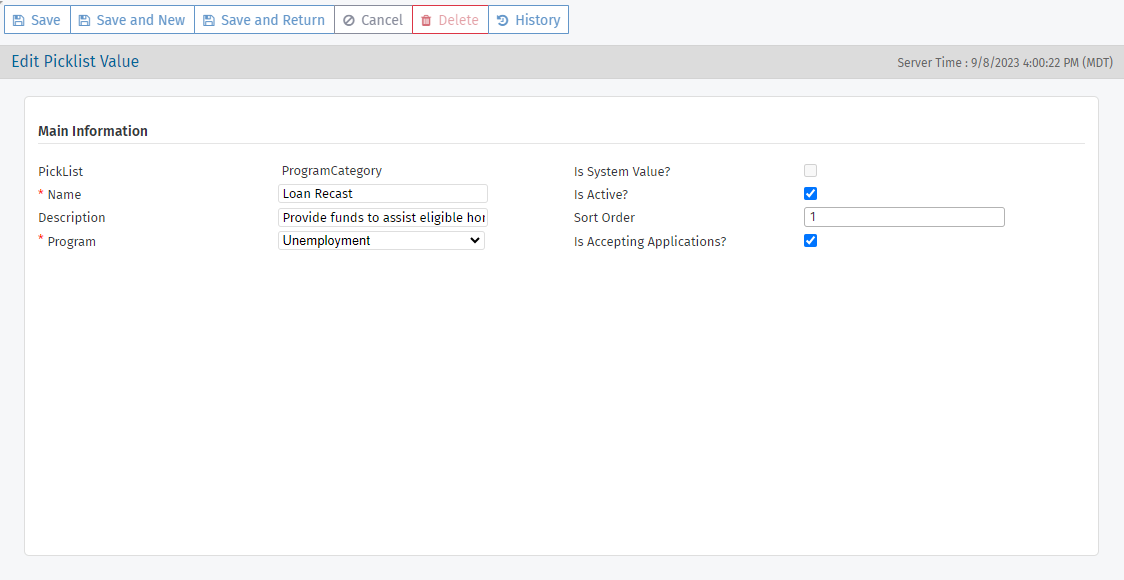This screenshot has width=1124, height=580.
Task: Cancel editing the picklist value
Action: click(x=373, y=19)
